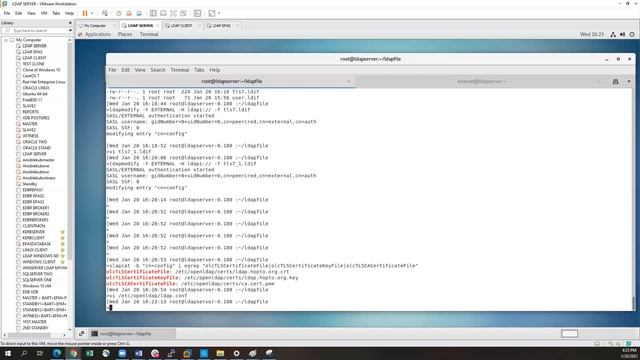The height and width of the screenshot is (360, 640).
Task: Switch to the My Computer tab
Action: 95,26
